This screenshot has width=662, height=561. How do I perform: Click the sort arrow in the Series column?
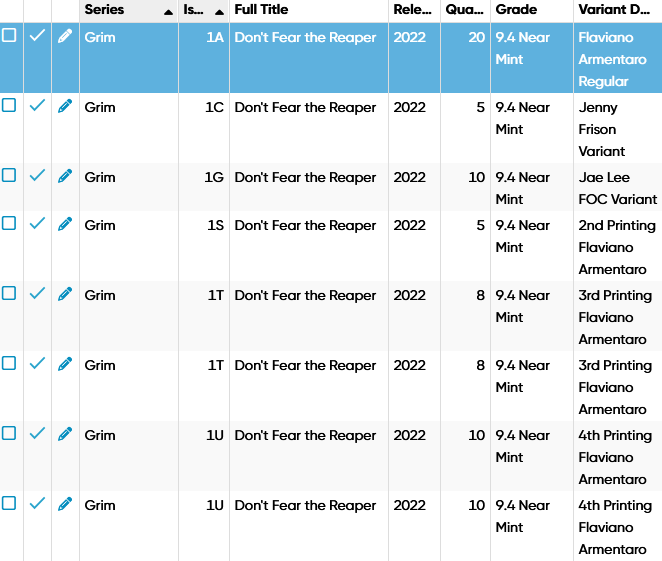pyautogui.click(x=168, y=11)
